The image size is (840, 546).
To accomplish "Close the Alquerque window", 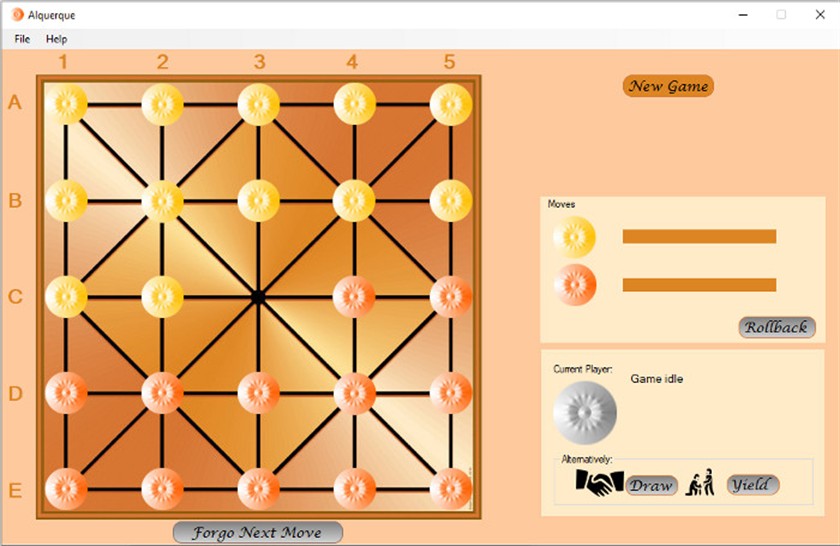I will tap(820, 15).
